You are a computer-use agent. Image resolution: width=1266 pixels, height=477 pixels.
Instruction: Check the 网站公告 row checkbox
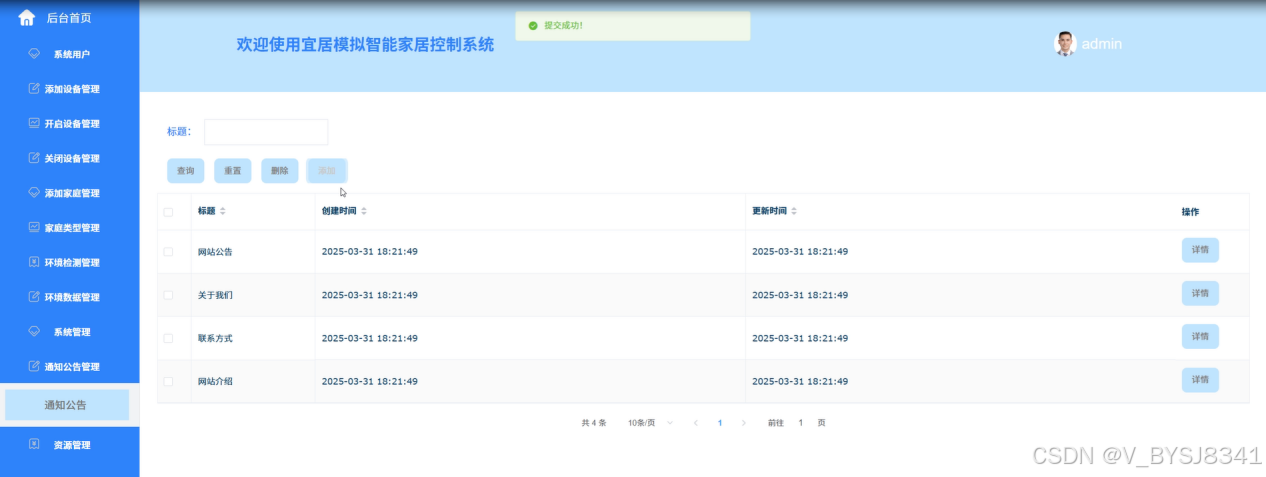[168, 252]
